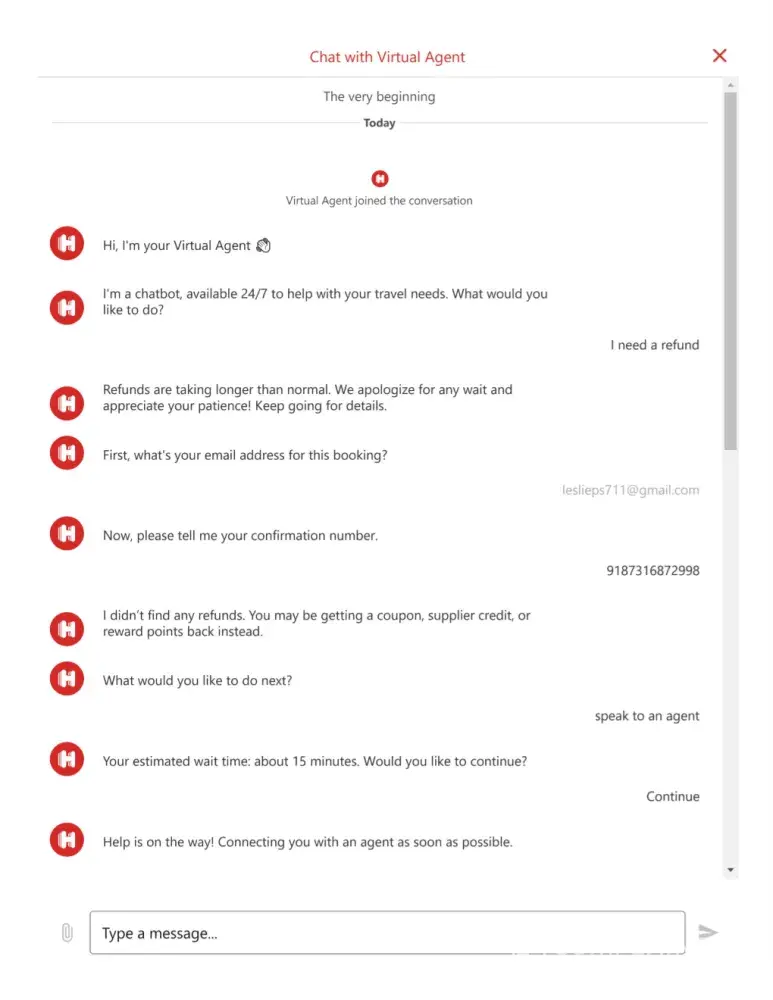Click the lesliegs711@gmail.com email text

[630, 490]
